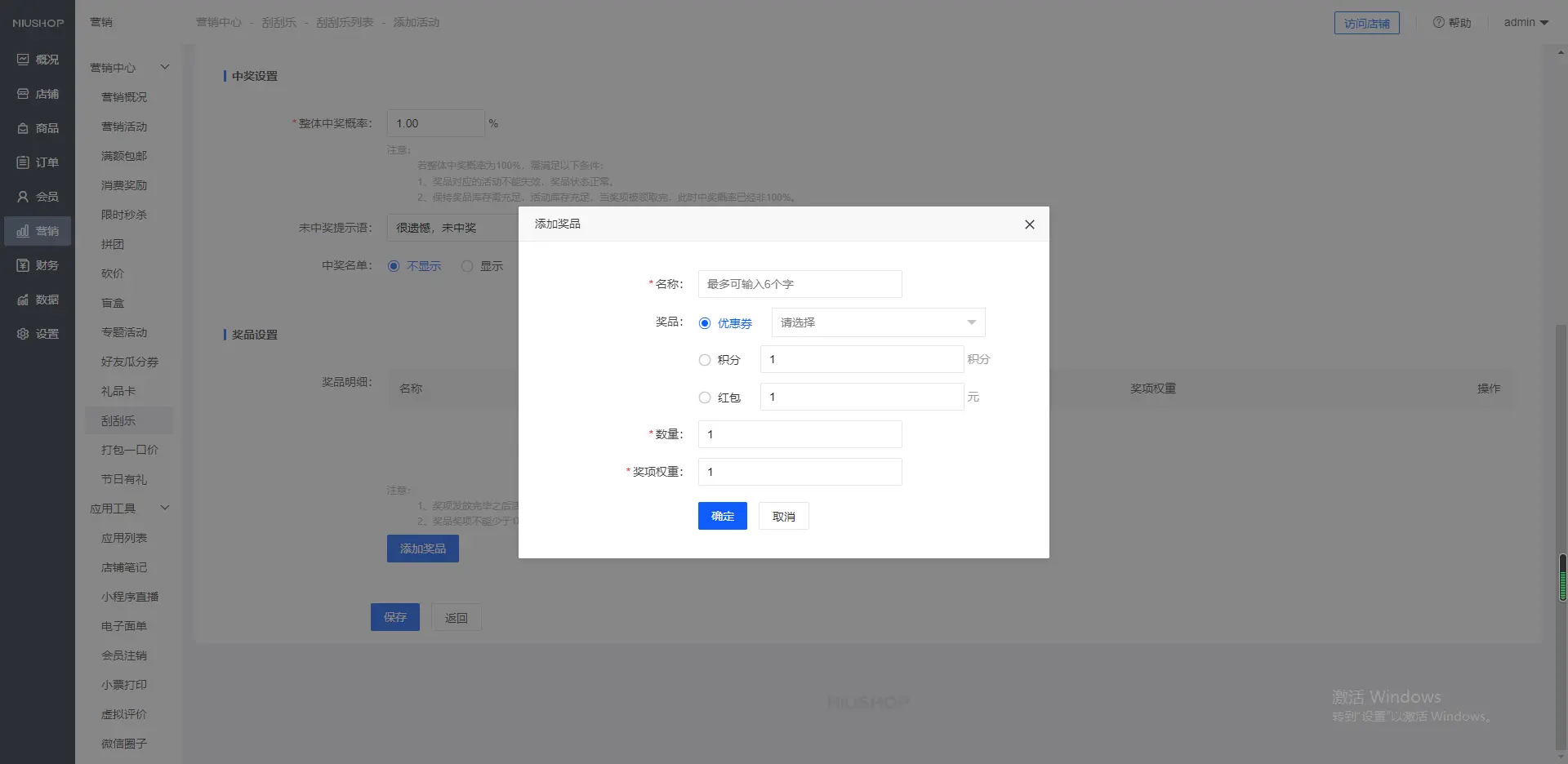Open 限时秒杀 in the marketing submenu
1568x764 pixels.
(124, 215)
